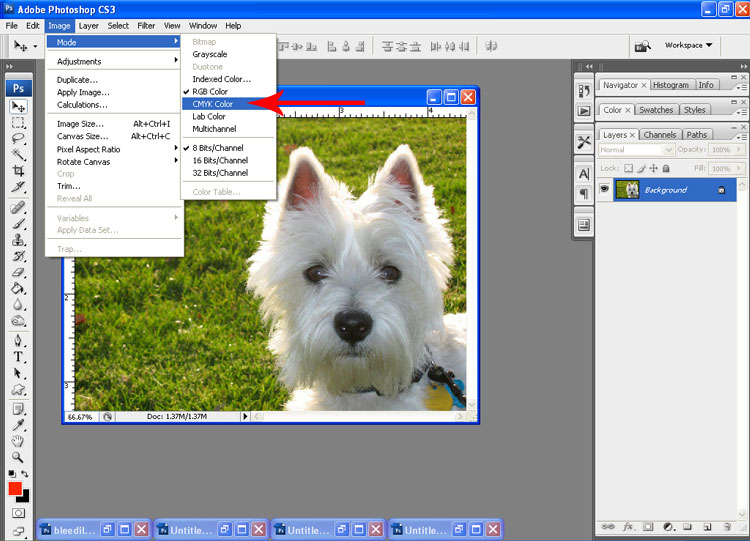Open Image Size dialog entry
Viewport: 750px width, 541px height.
coord(114,124)
